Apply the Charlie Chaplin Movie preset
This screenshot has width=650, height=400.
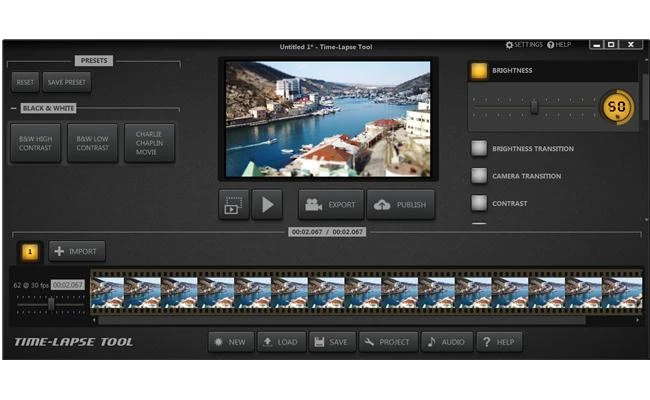(x=149, y=143)
